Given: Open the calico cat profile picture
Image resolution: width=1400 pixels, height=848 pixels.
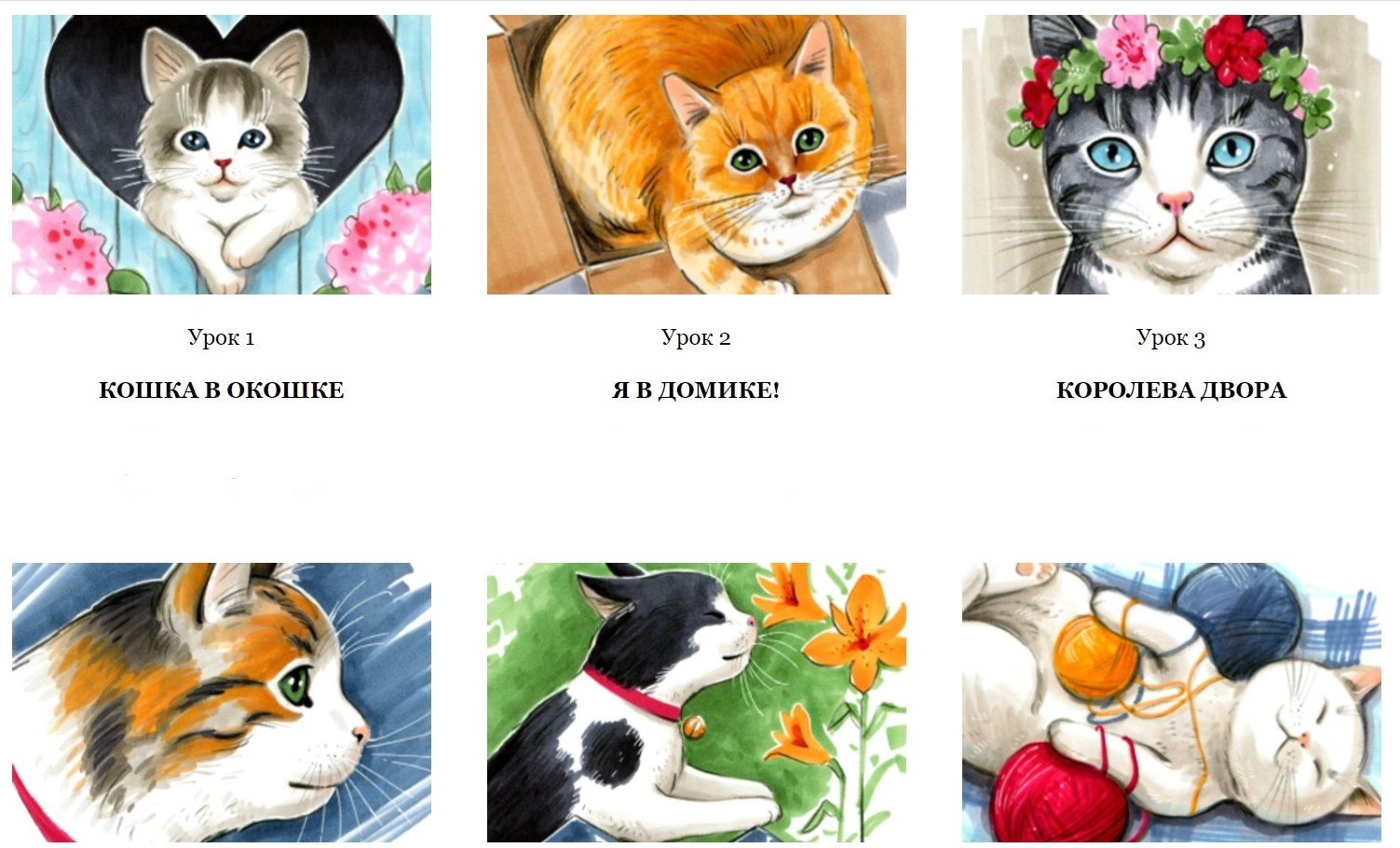Looking at the screenshot, I should (222, 703).
